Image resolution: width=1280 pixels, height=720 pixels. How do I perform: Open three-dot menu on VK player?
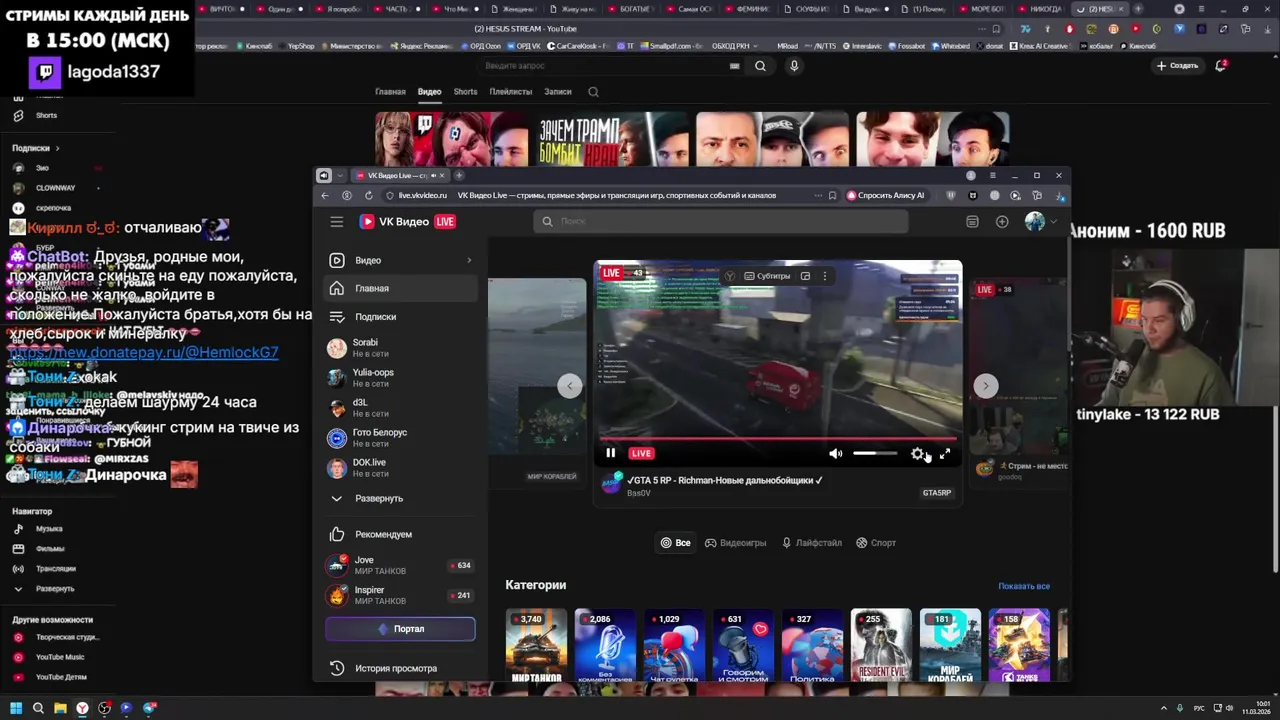pos(825,276)
